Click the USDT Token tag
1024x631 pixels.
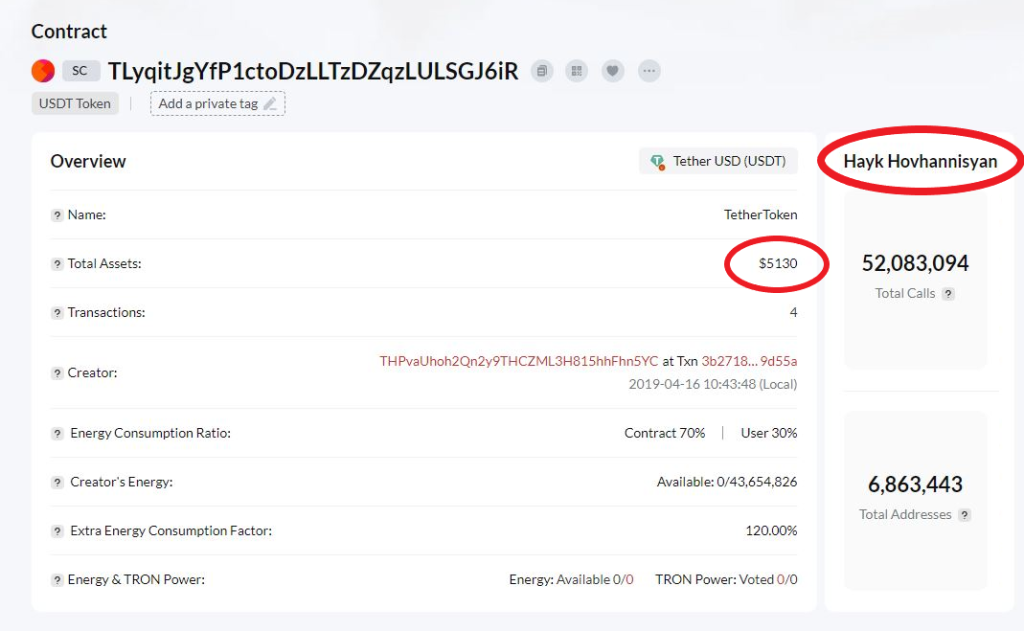tap(75, 103)
